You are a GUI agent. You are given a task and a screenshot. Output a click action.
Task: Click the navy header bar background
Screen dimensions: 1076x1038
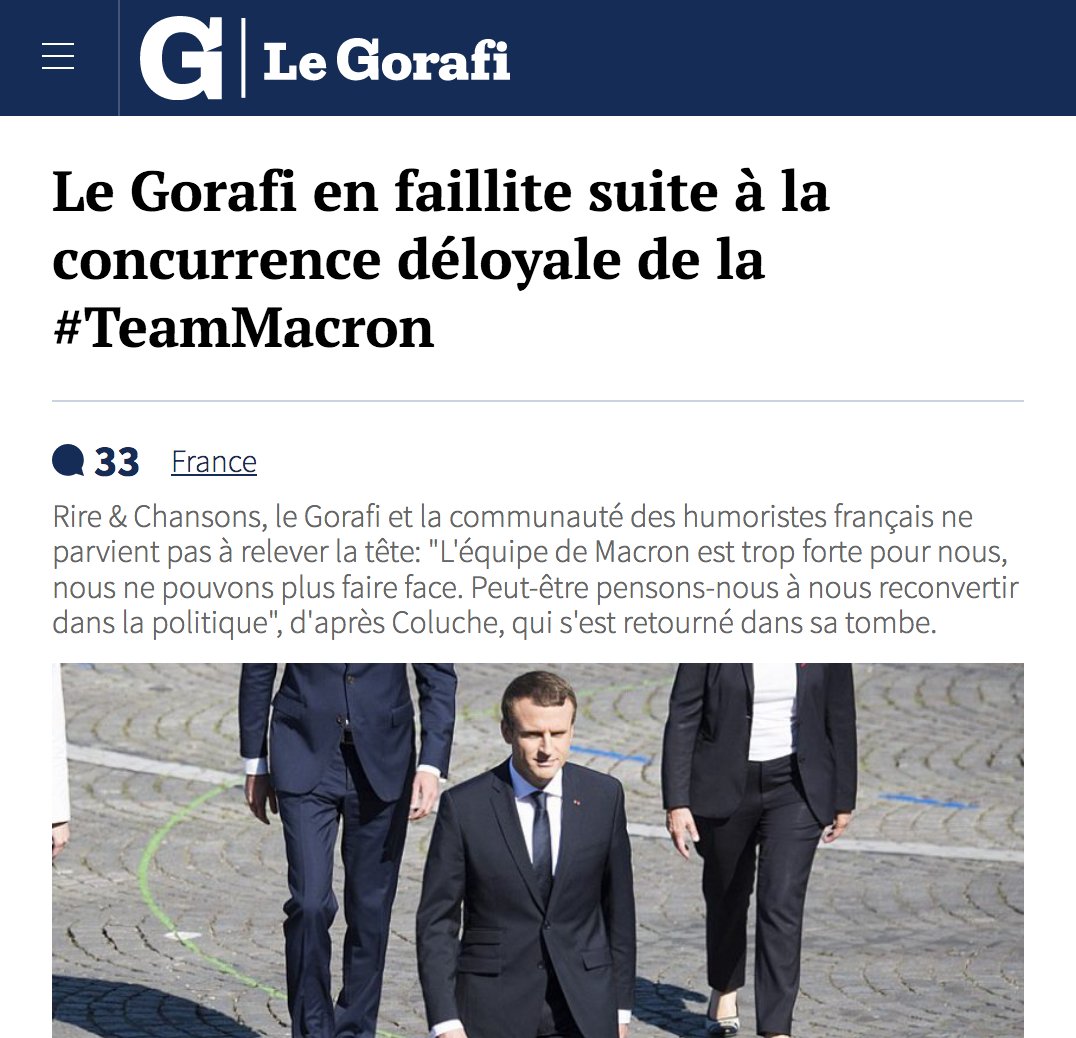(x=789, y=58)
